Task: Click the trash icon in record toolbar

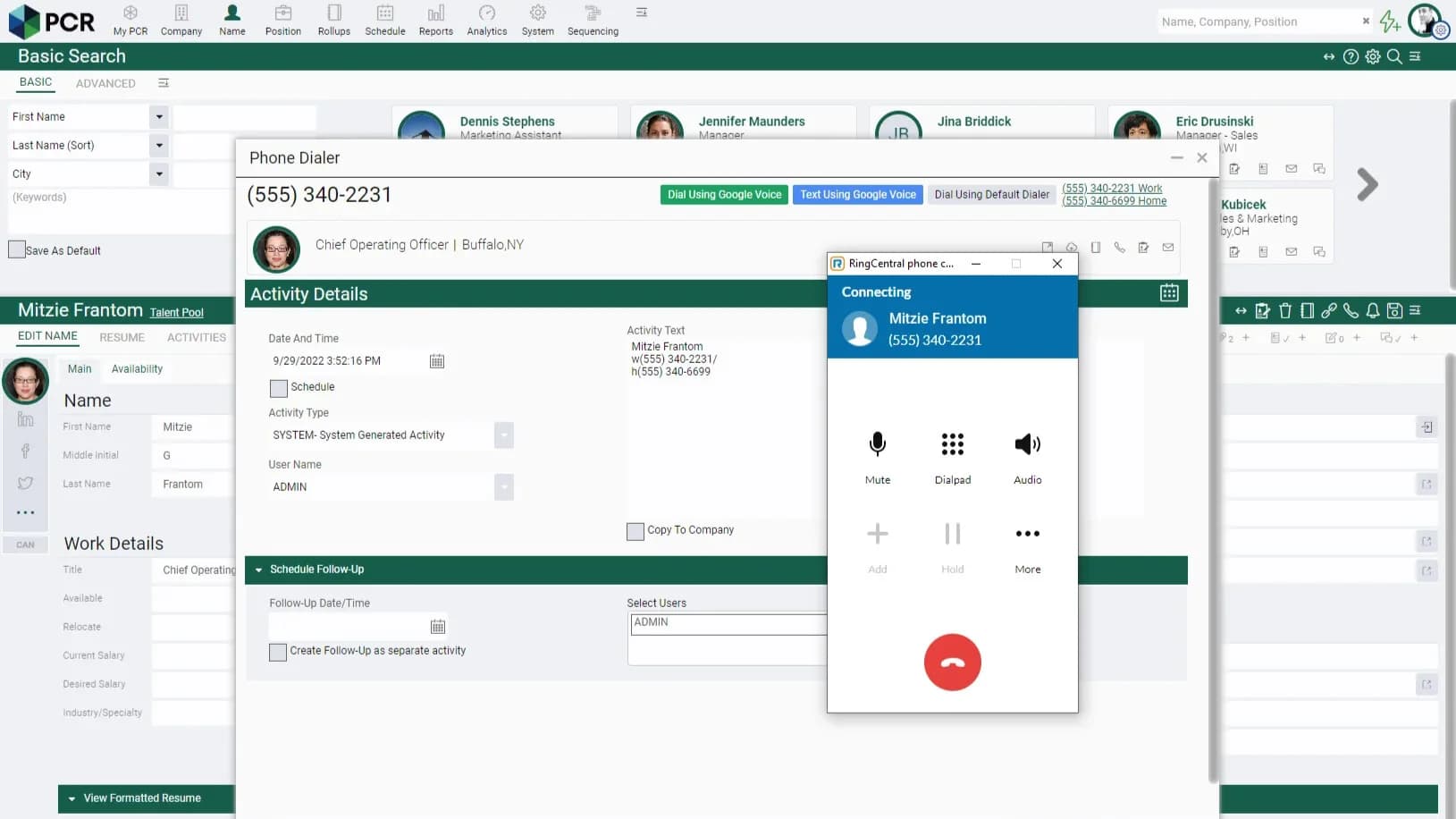Action: 1285,311
